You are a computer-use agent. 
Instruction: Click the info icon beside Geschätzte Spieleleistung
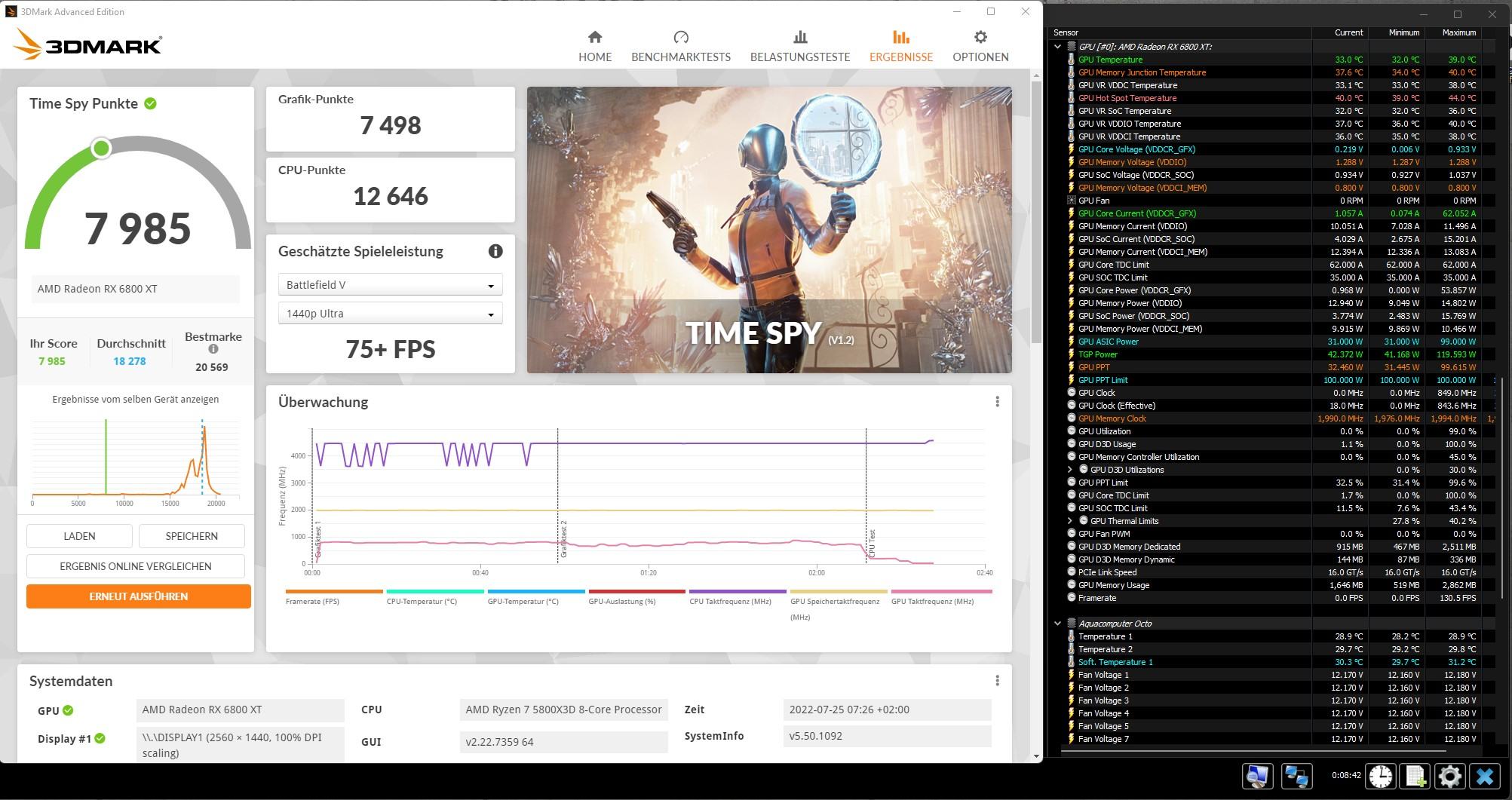(x=495, y=251)
